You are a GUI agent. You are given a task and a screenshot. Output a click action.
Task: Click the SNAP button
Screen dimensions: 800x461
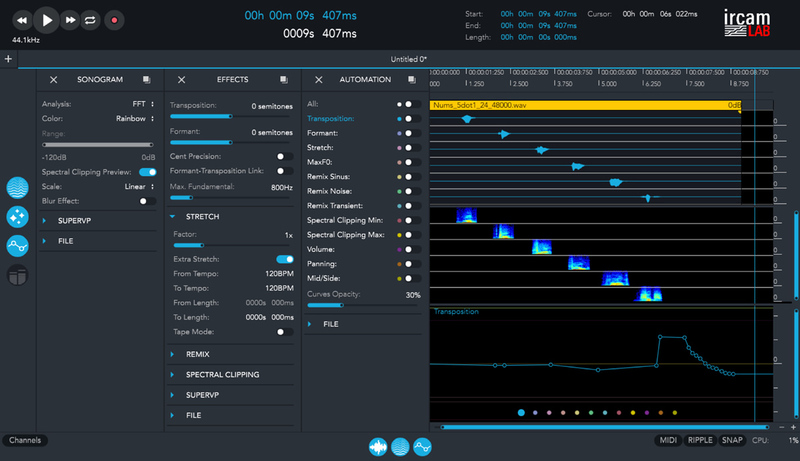(x=732, y=440)
